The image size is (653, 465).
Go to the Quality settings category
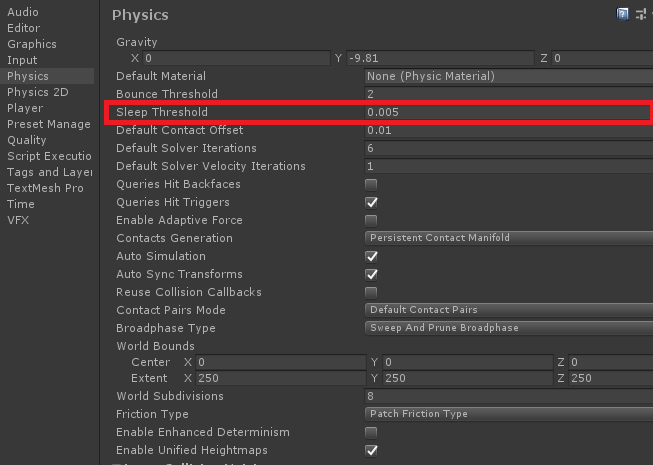pyautogui.click(x=27, y=140)
